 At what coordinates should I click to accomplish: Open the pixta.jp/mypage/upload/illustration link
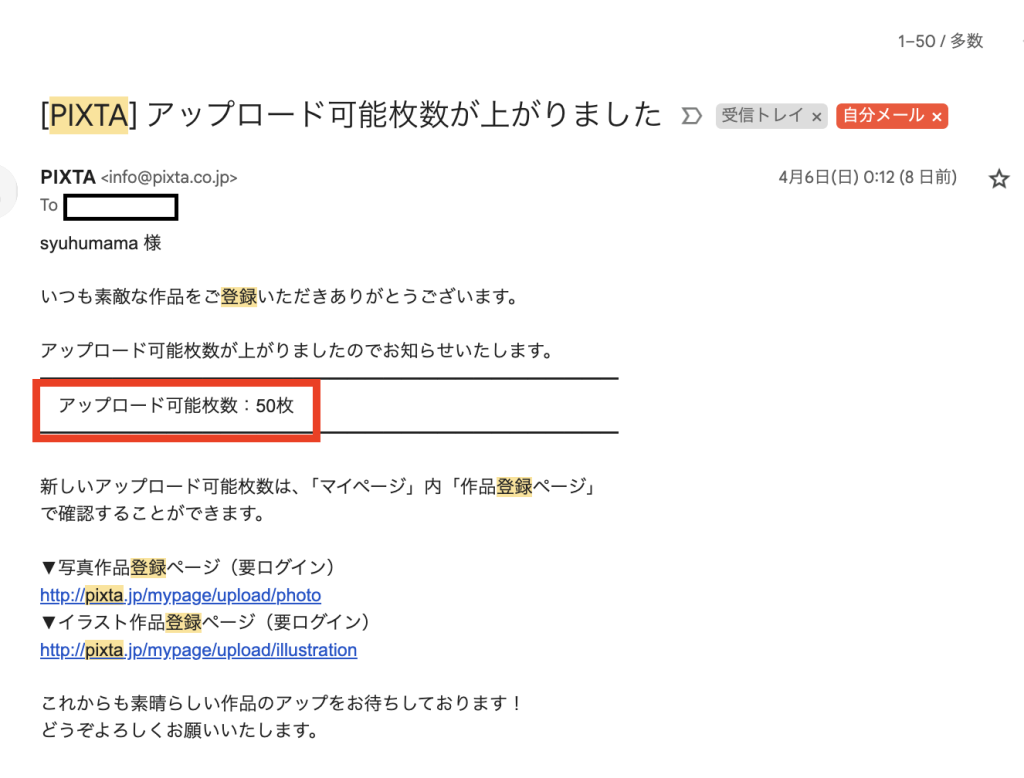pos(198,650)
